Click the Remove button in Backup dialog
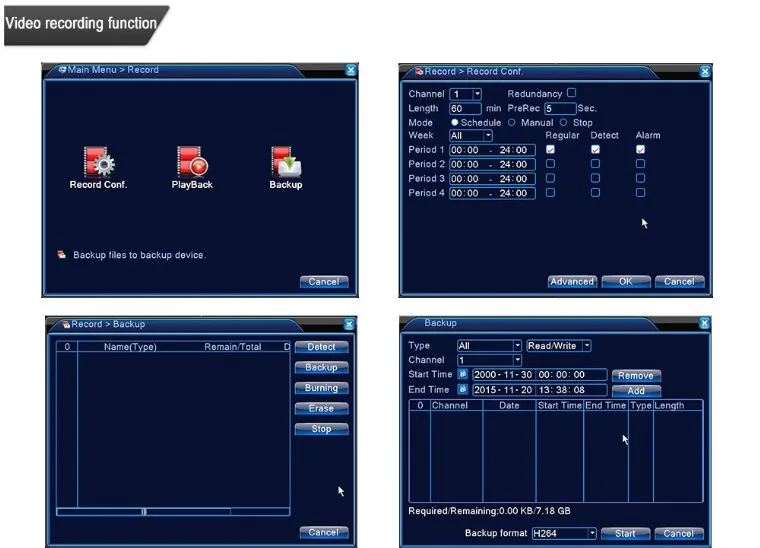 [636, 376]
